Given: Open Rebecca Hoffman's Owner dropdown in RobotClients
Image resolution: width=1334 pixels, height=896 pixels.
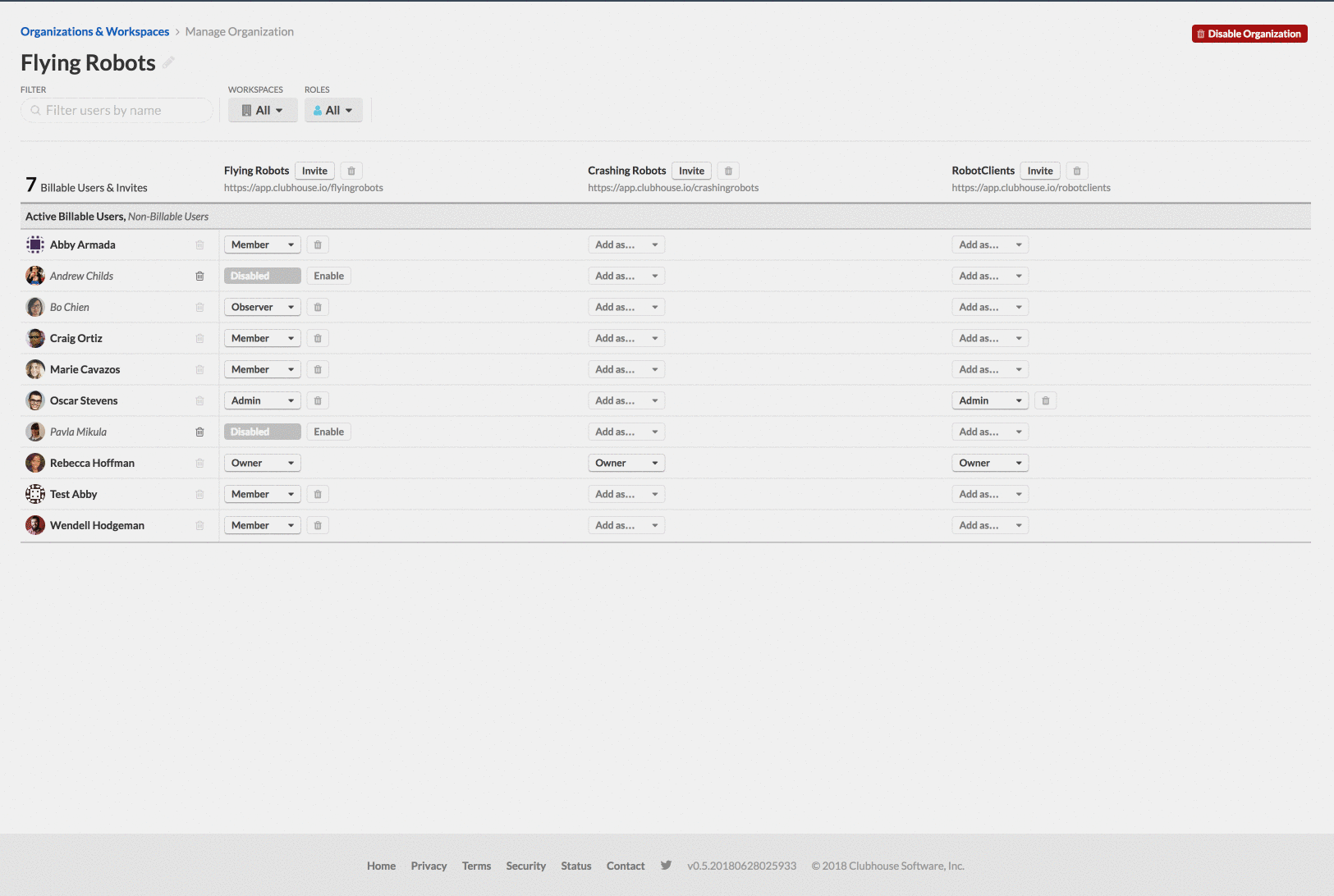Looking at the screenshot, I should (x=990, y=463).
